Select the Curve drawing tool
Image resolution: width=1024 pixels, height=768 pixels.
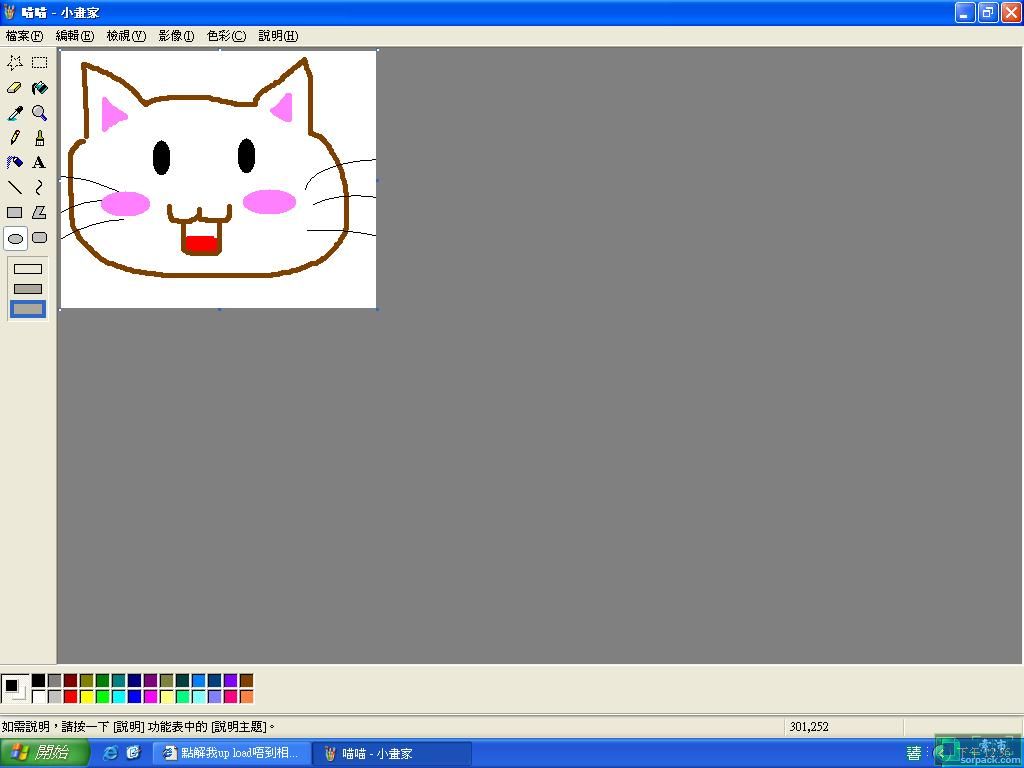coord(39,187)
